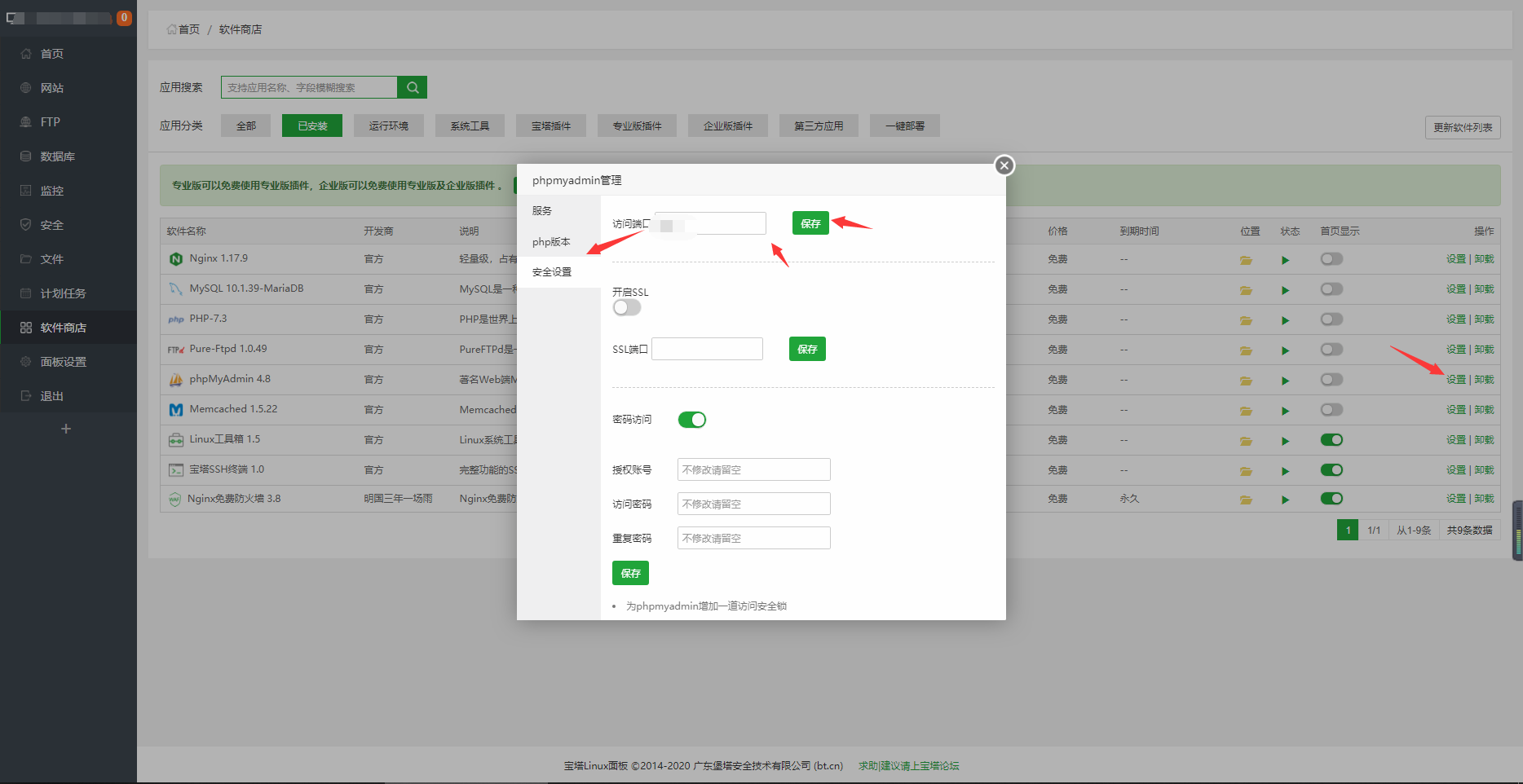Screen dimensions: 1523x784
Task: Open folder location for MySQL MariaDB row
Action: point(1246,290)
